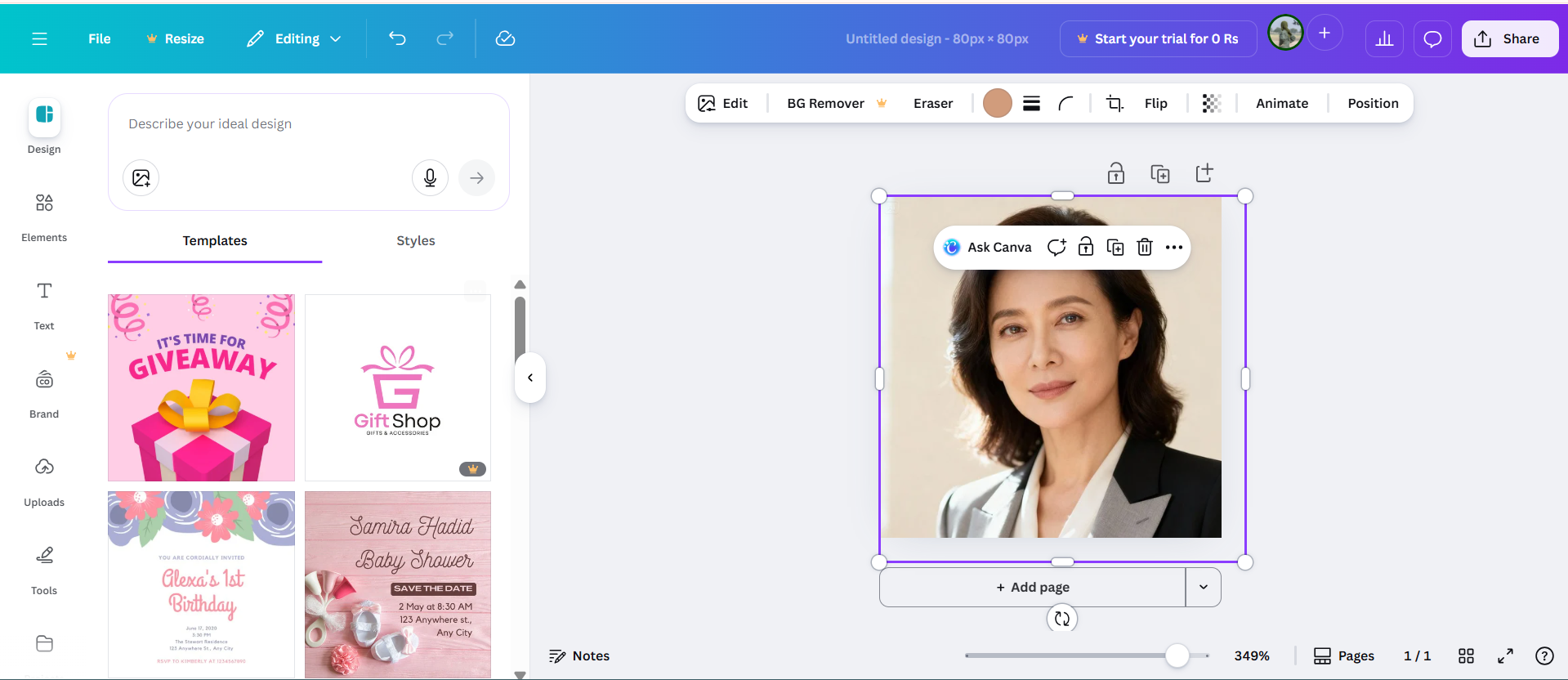
Task: Open the Design side panel
Action: click(x=44, y=127)
